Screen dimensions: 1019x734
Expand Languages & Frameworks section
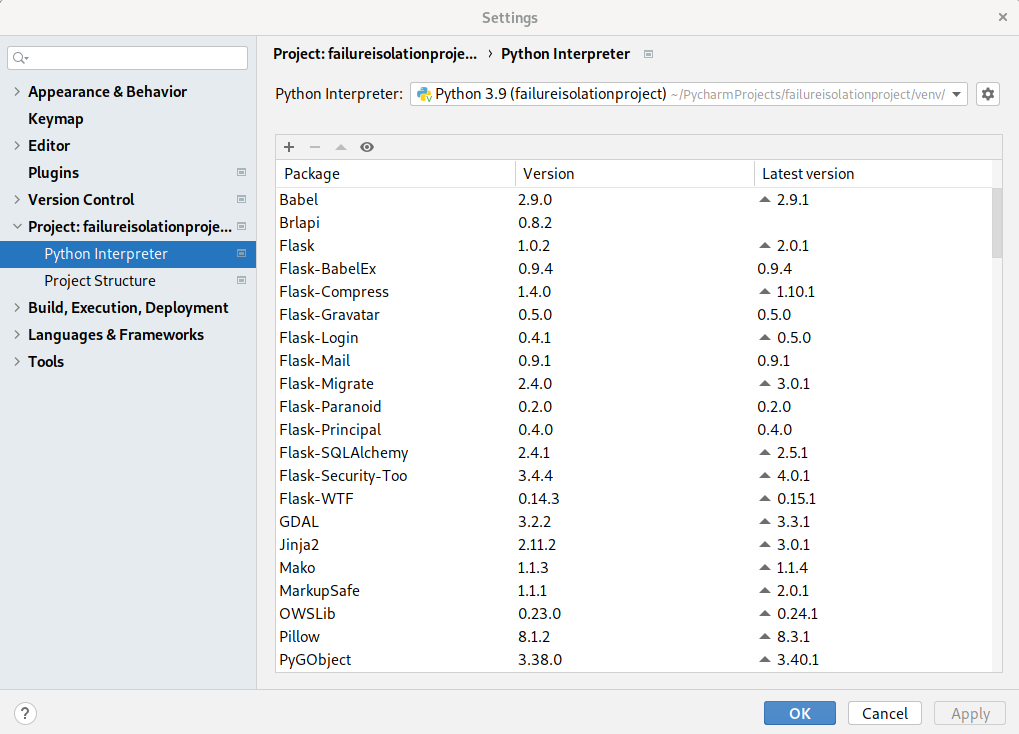click(x=17, y=335)
